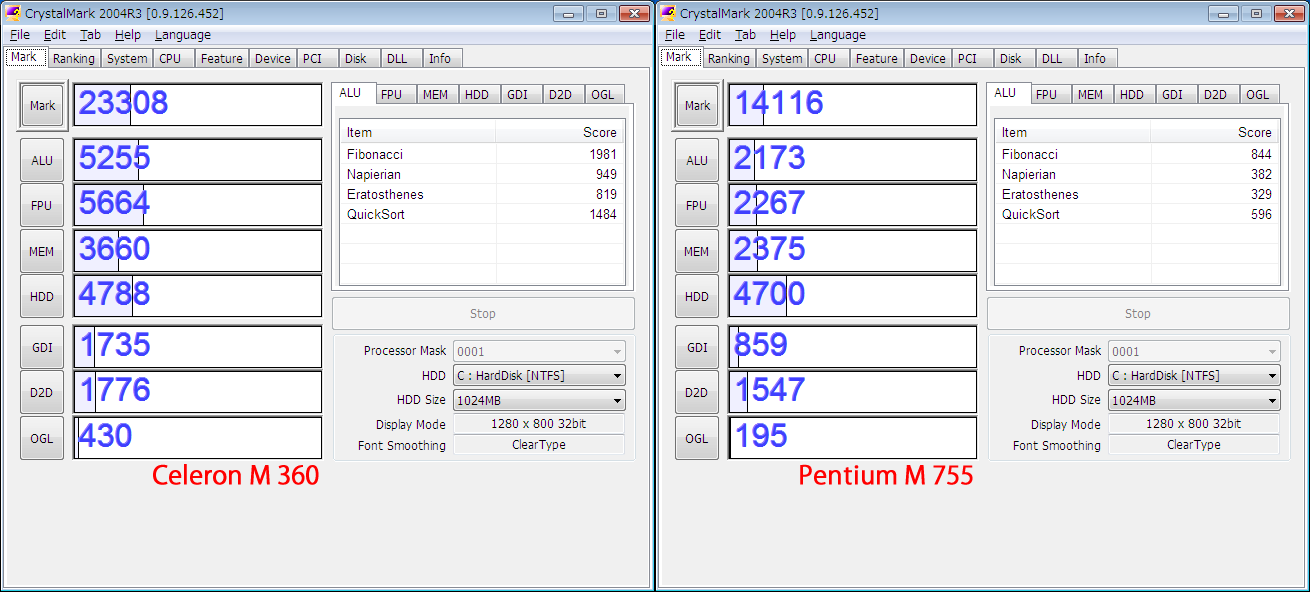Open the Tab menu in left window
This screenshot has width=1310, height=592.
[x=90, y=35]
